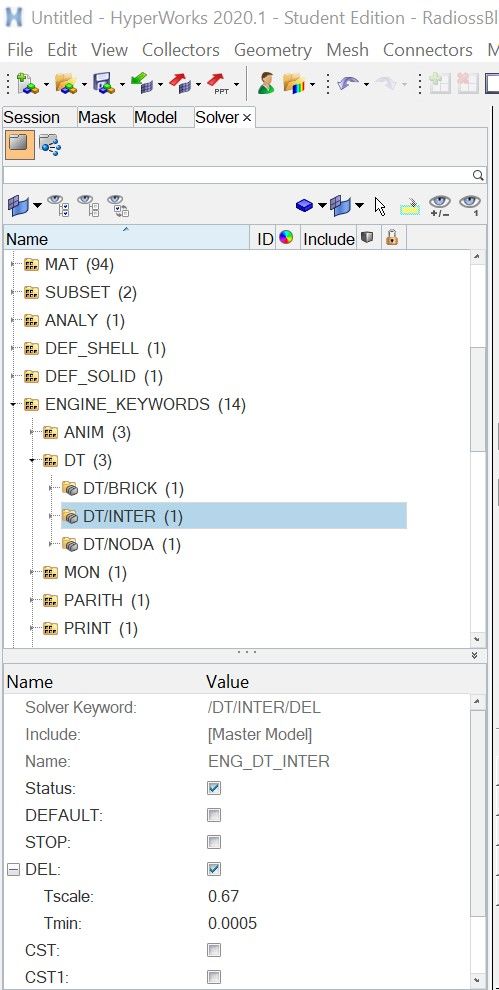Screen dimensions: 499x990
Task: Click the New Model toolbar icon
Action: tap(25, 83)
